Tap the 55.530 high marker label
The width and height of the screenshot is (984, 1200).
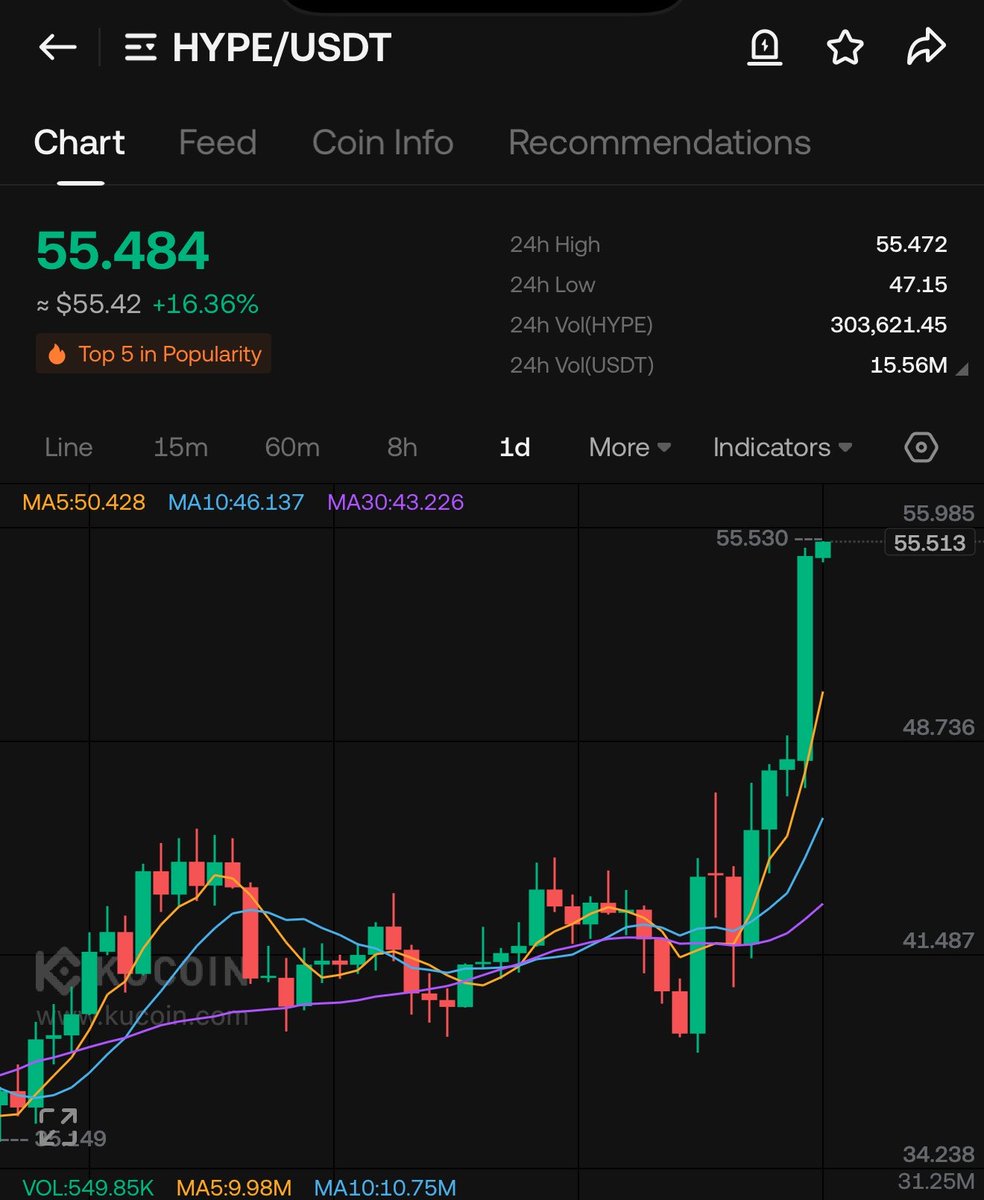coord(752,538)
